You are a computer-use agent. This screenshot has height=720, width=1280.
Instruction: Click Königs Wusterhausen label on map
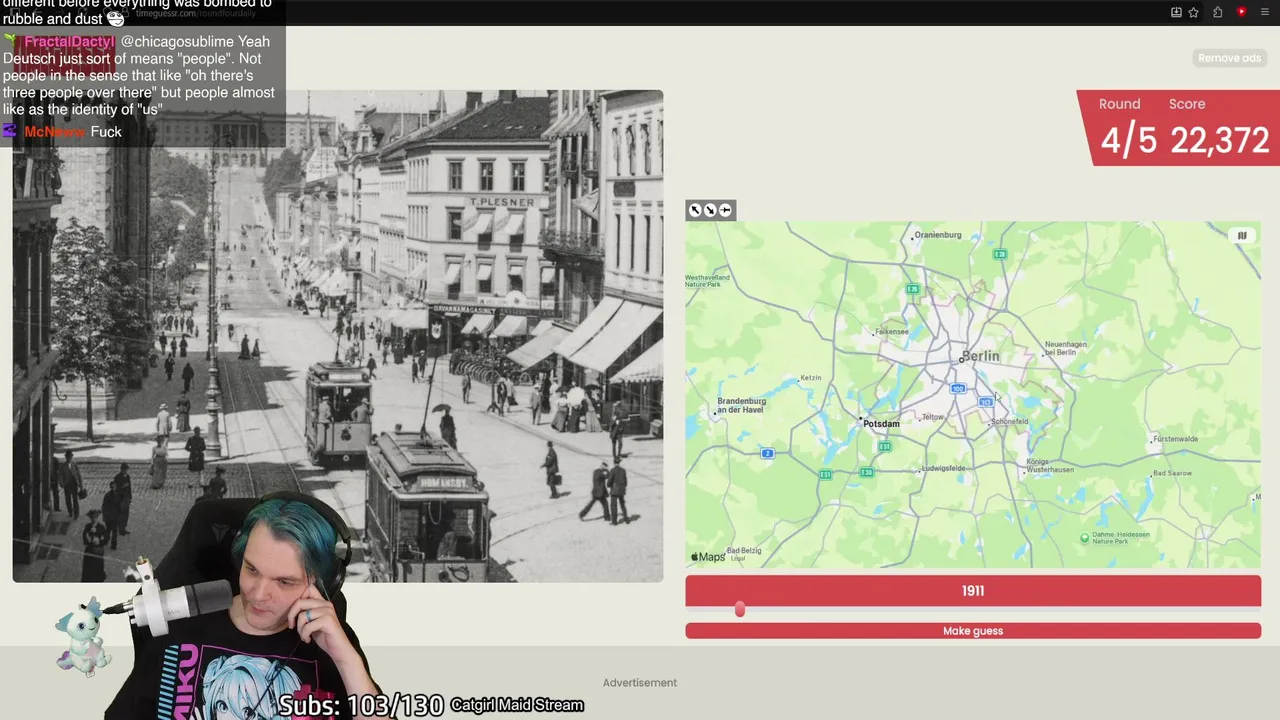click(1050, 465)
